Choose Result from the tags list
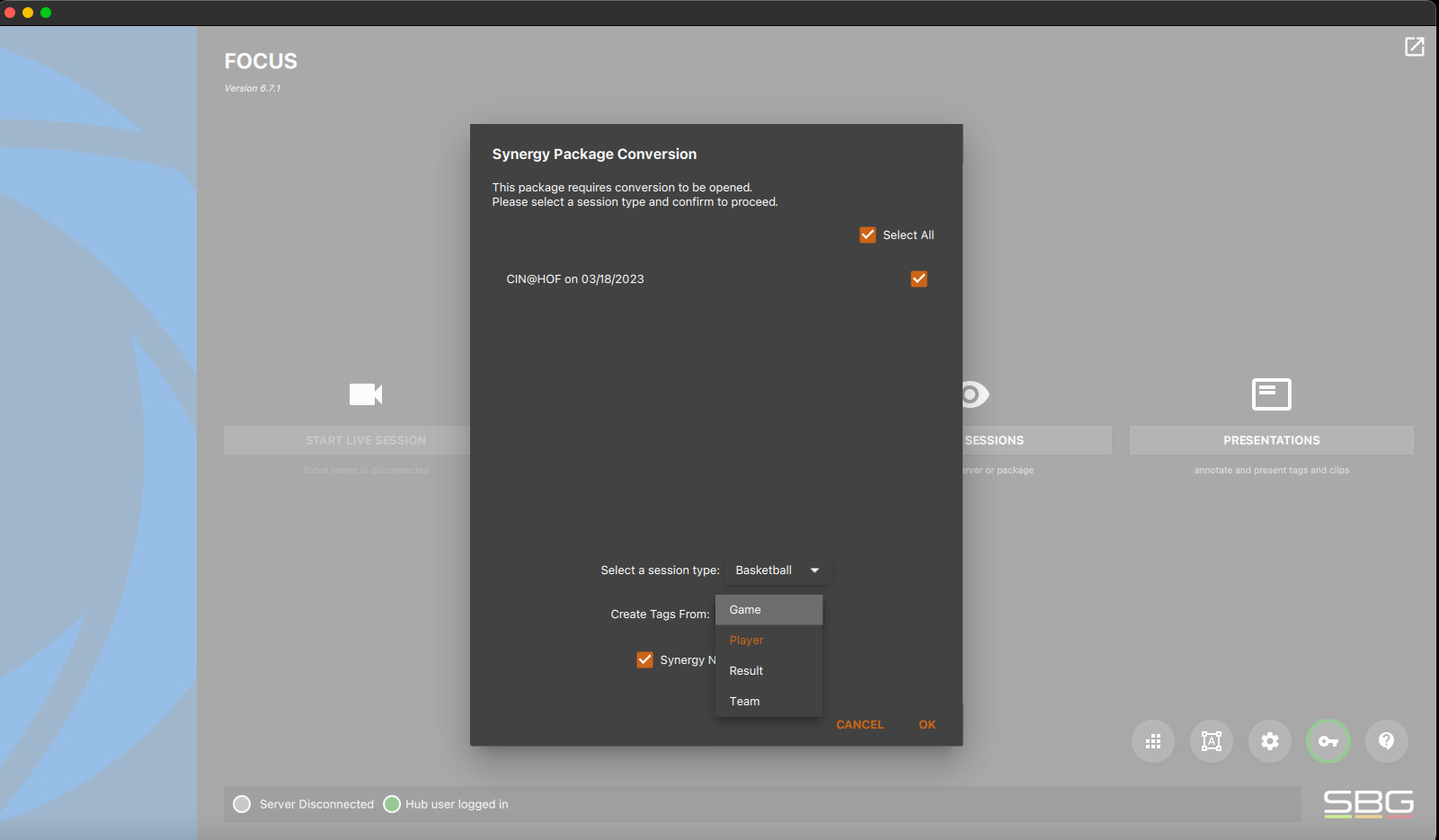Screen dimensions: 1439x840 768,671
